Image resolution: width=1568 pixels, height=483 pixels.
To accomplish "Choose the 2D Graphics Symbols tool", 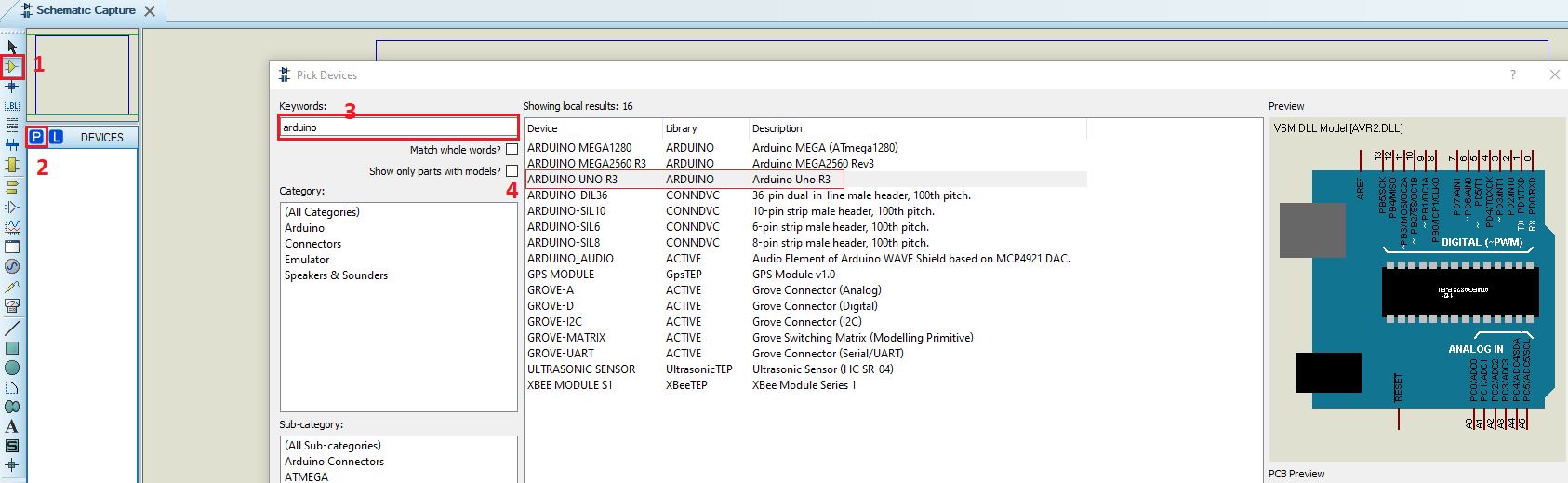I will [x=12, y=446].
